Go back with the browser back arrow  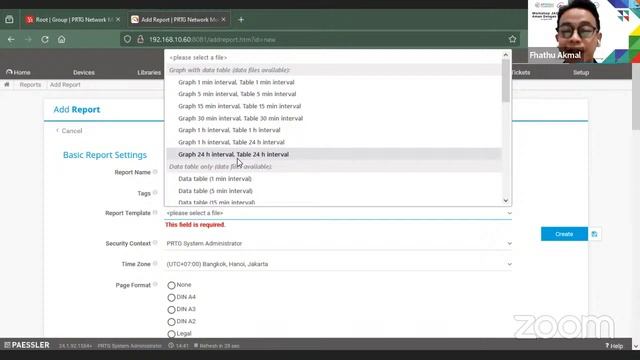click(x=11, y=40)
